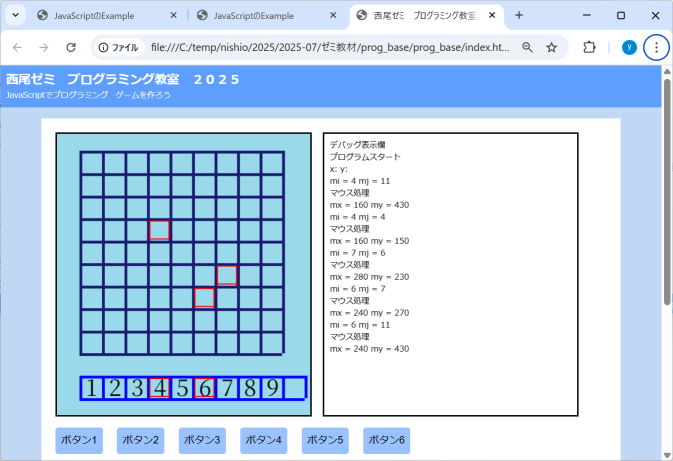Image resolution: width=673 pixels, height=461 pixels.
Task: Click the page scrollbar thumb
Action: click(667, 192)
